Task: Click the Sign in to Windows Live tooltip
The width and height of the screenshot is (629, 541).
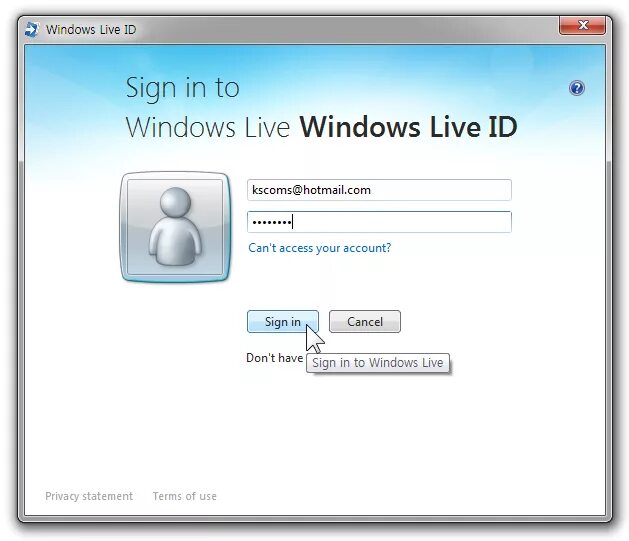Action: coord(377,363)
